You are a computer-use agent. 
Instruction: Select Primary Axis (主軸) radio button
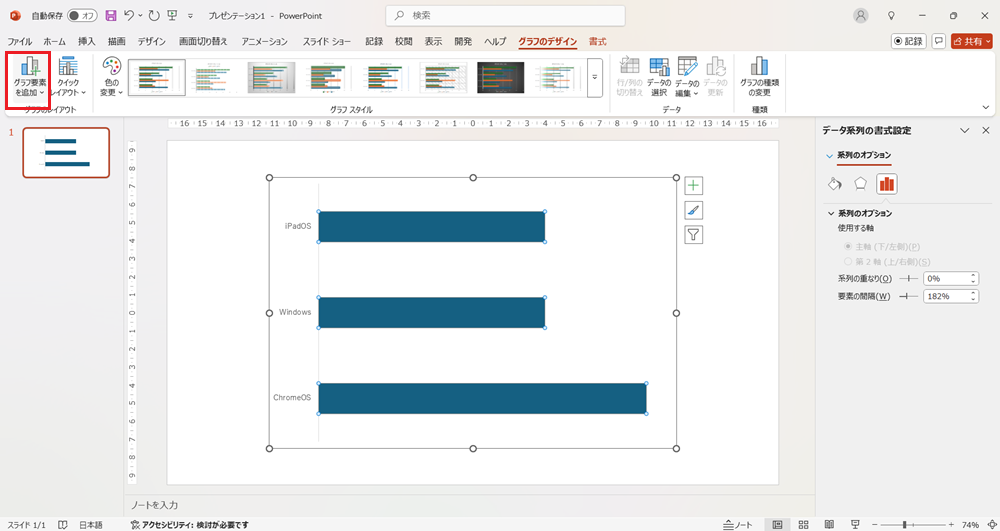point(848,246)
